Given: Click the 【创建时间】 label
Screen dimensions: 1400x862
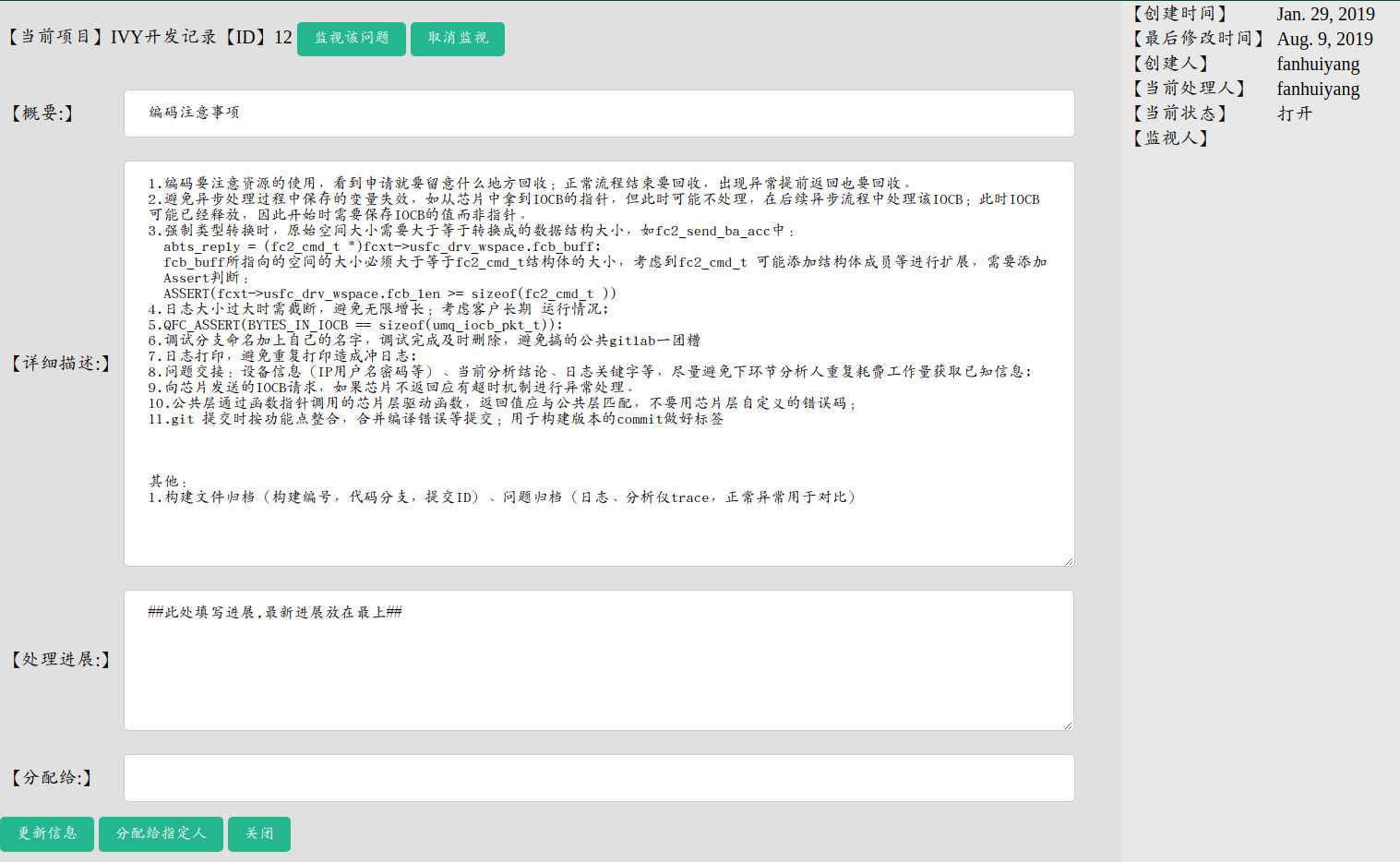Looking at the screenshot, I should [1180, 14].
